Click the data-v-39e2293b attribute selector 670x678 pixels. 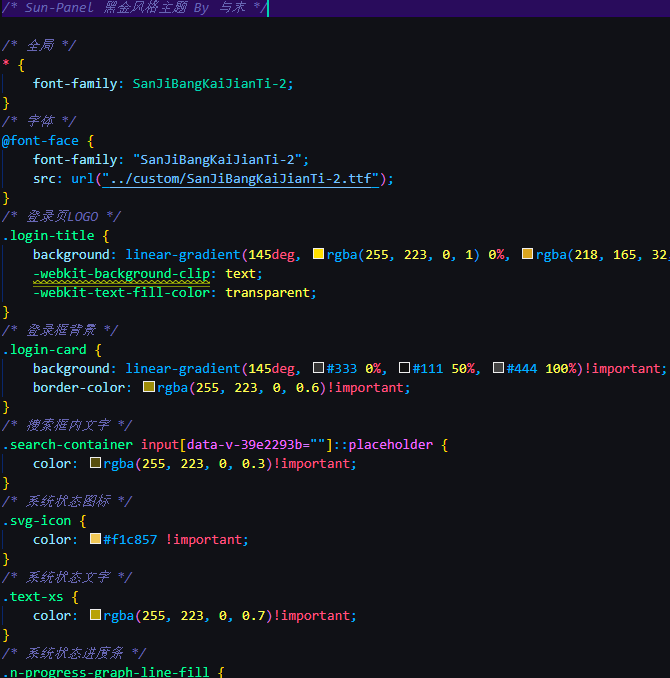(x=256, y=445)
